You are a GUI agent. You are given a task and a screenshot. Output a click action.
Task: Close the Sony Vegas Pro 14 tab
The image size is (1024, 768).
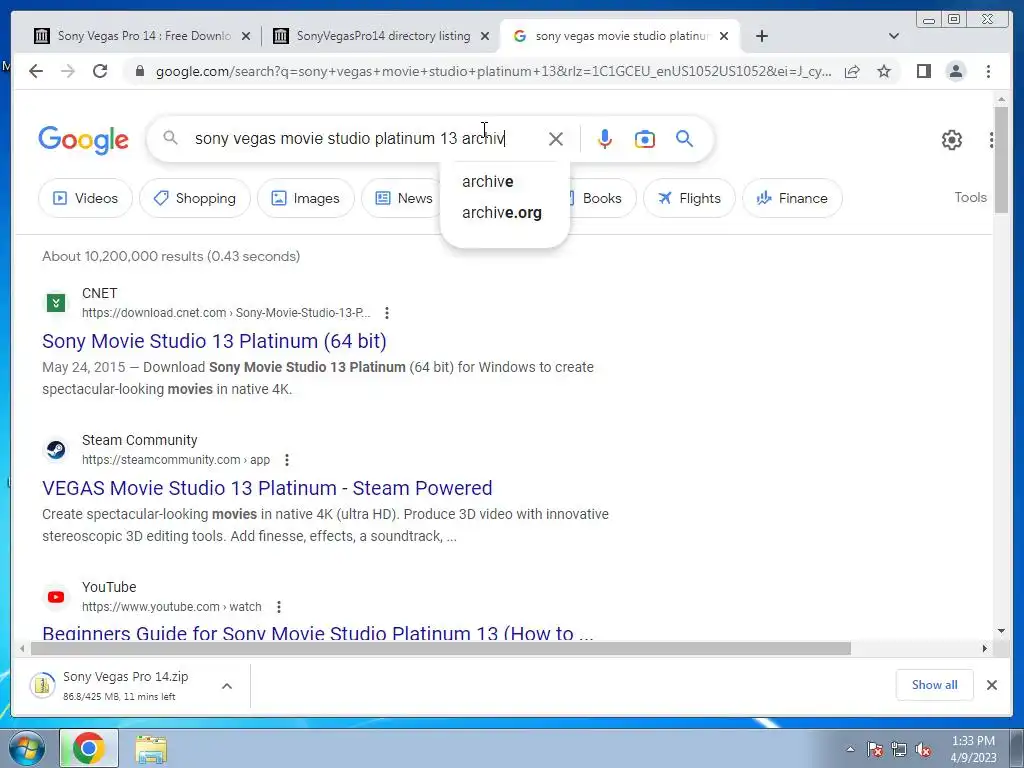point(246,36)
